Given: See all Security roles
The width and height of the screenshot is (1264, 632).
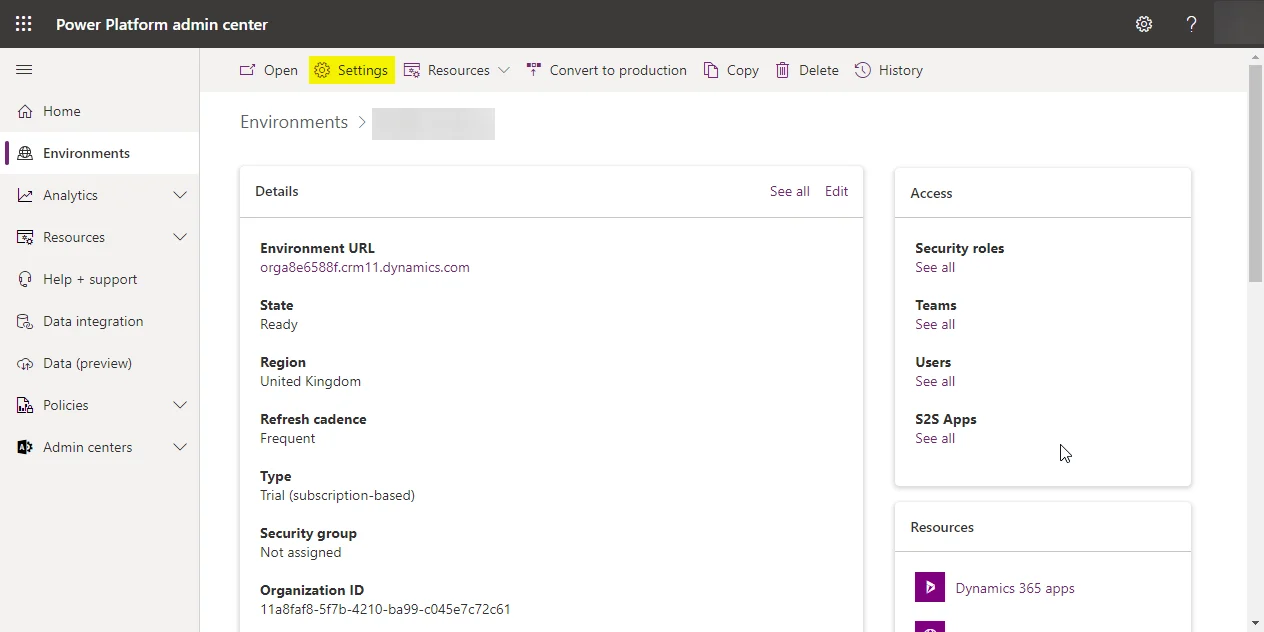Looking at the screenshot, I should (x=935, y=267).
